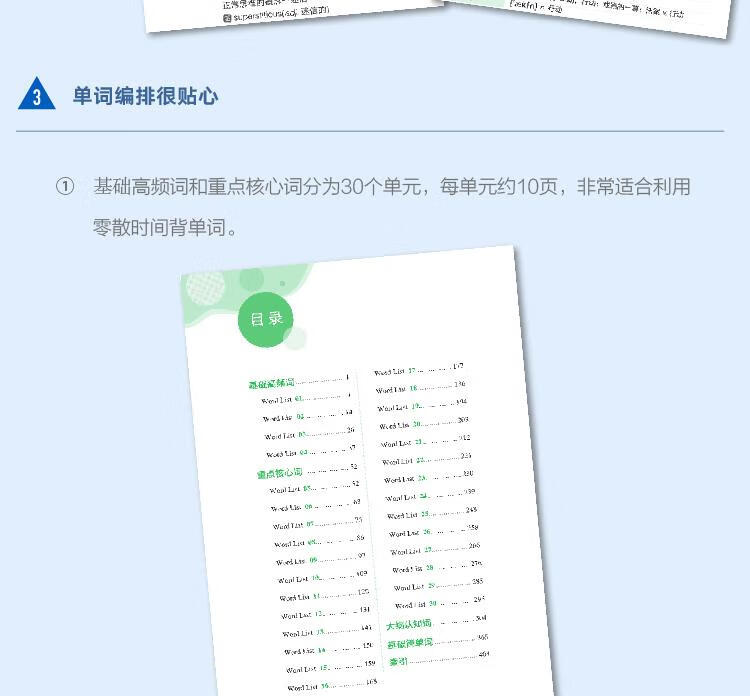This screenshot has width=750, height=696.
Task: Click the circled number ① marker
Action: click(x=65, y=188)
